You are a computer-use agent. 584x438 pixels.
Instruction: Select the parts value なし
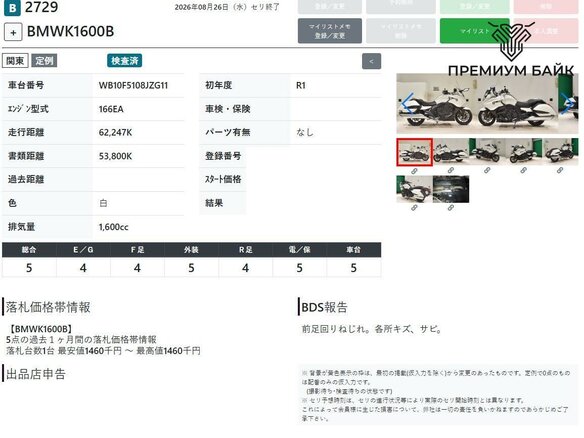click(x=305, y=132)
